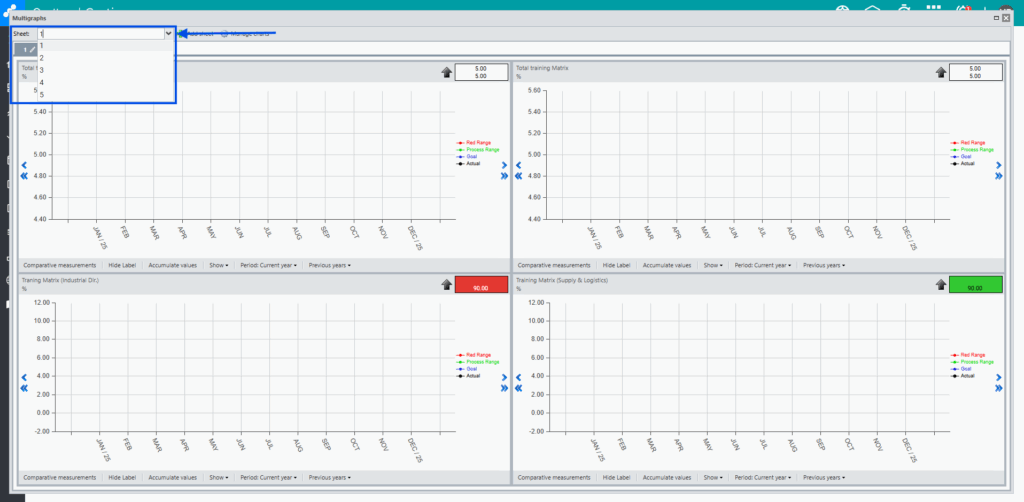Jump to last period on Industrial Dir. chart

click(x=504, y=388)
